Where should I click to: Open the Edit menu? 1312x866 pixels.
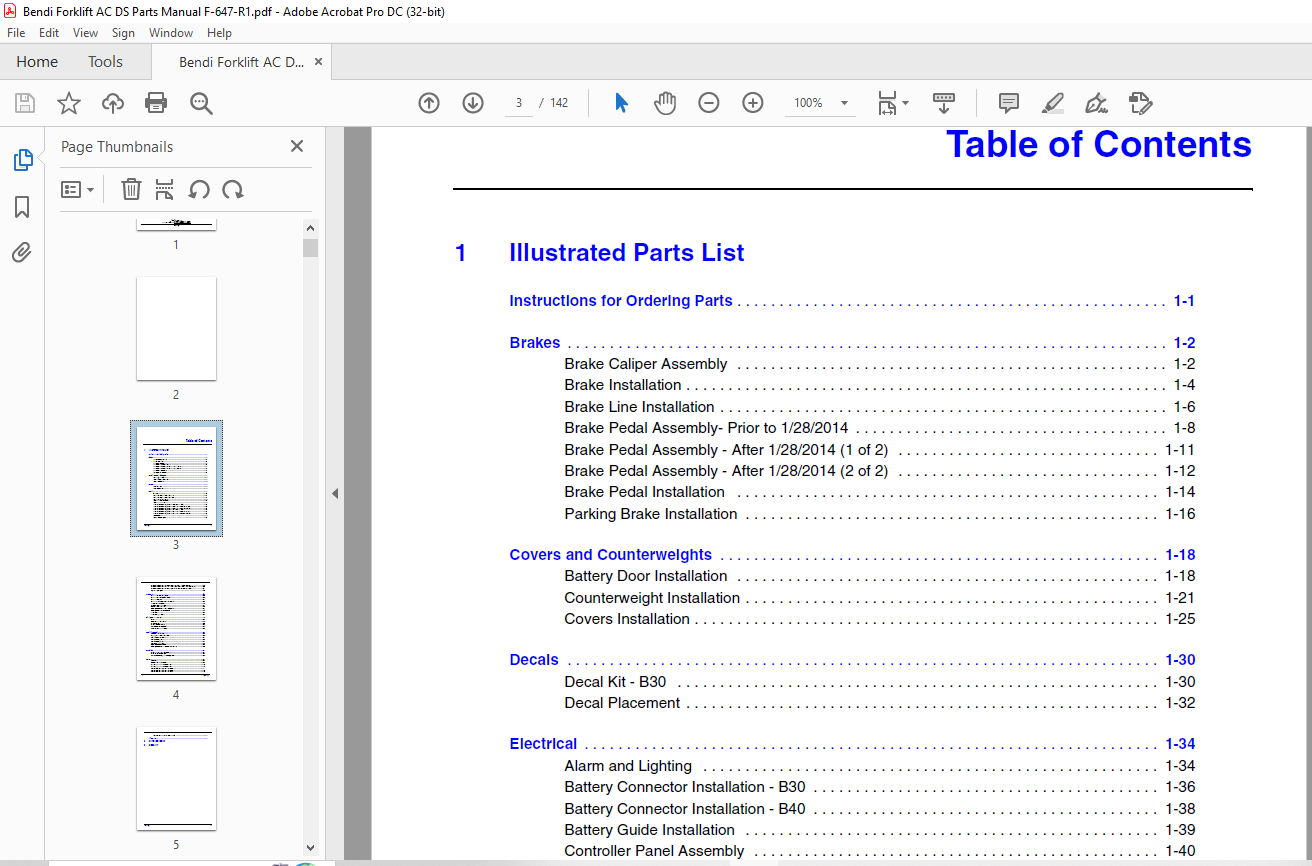click(x=49, y=32)
